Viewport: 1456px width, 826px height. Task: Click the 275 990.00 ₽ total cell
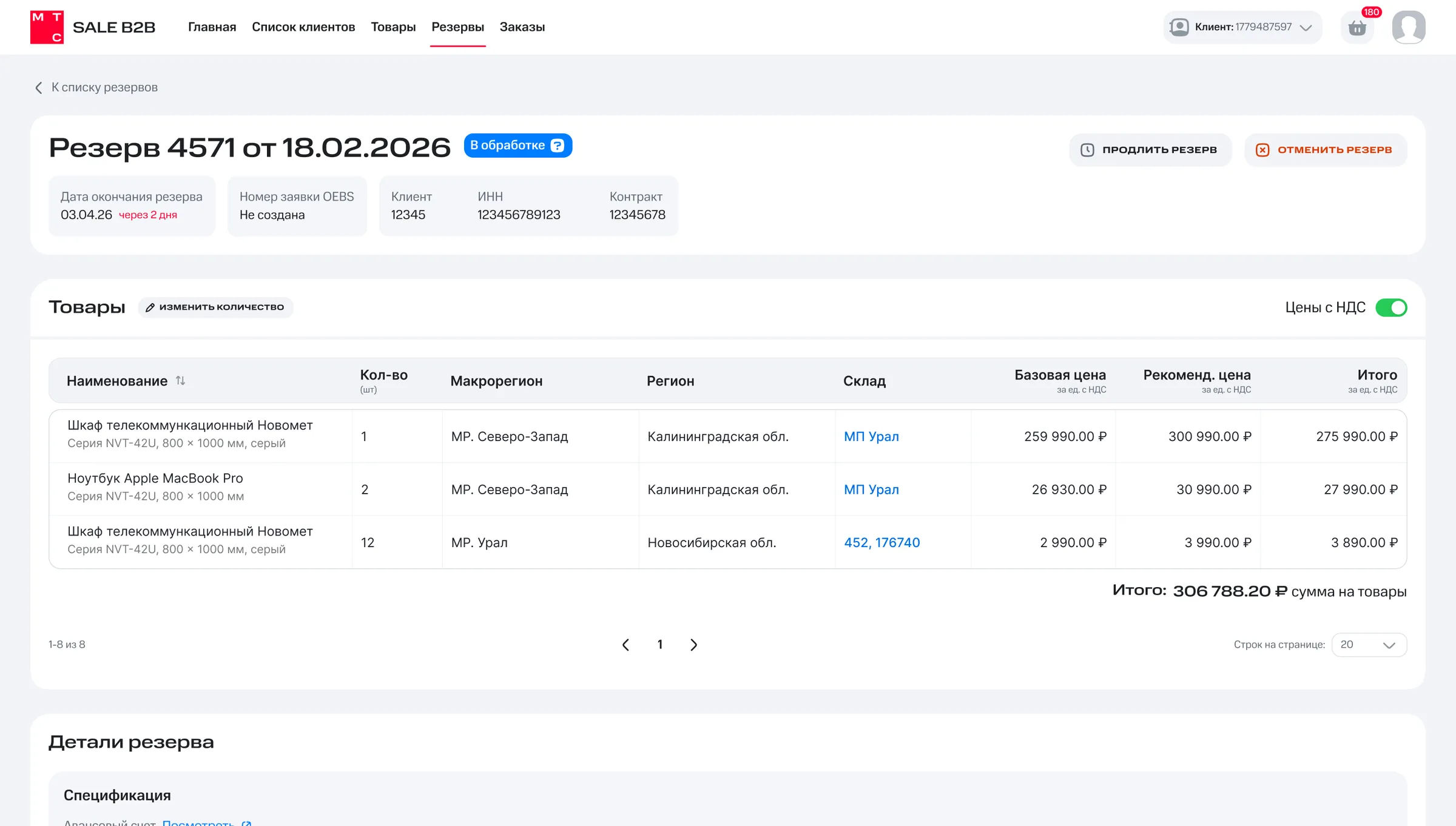coord(1357,437)
